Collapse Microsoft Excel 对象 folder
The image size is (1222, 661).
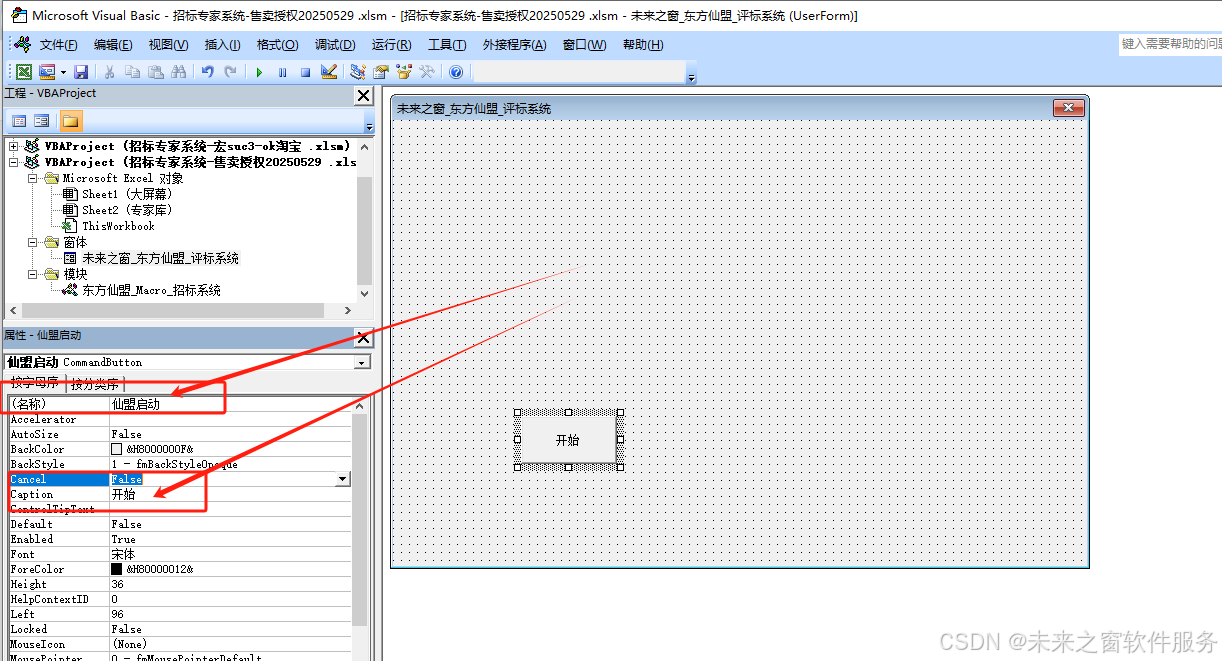[x=32, y=178]
